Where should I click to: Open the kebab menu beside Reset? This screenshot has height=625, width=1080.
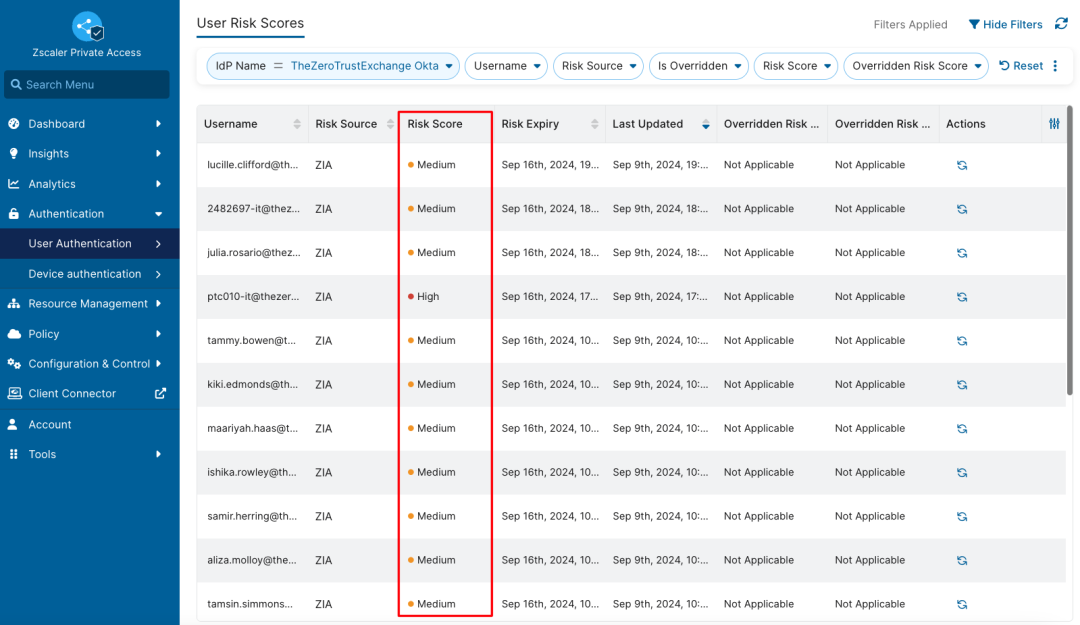pos(1055,66)
